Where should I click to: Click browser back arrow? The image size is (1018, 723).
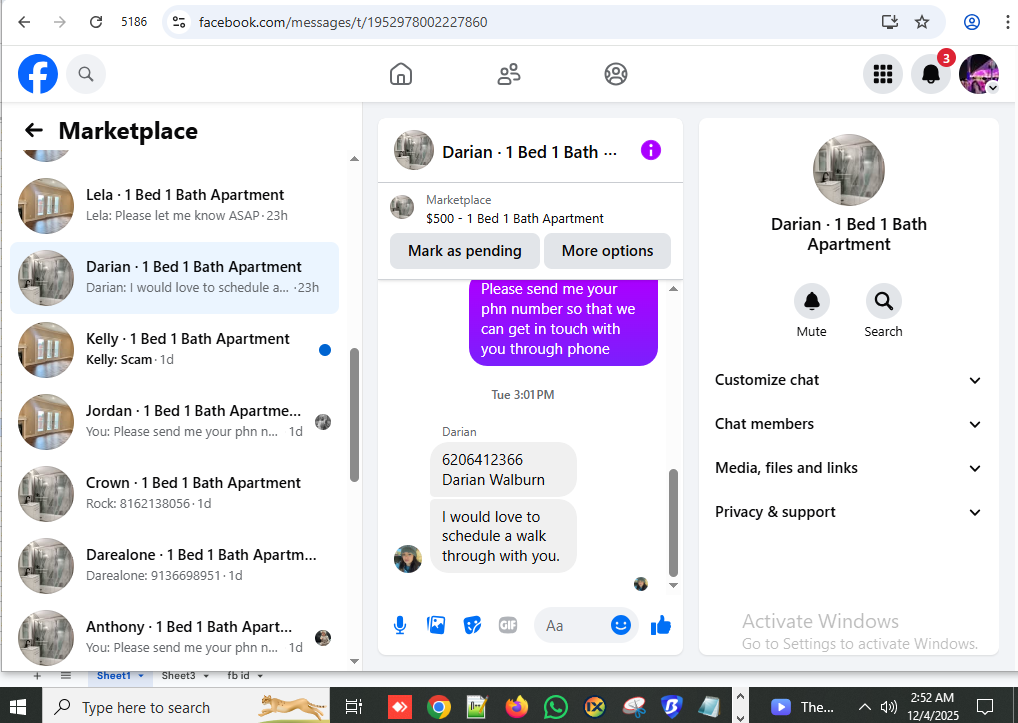click(x=24, y=22)
